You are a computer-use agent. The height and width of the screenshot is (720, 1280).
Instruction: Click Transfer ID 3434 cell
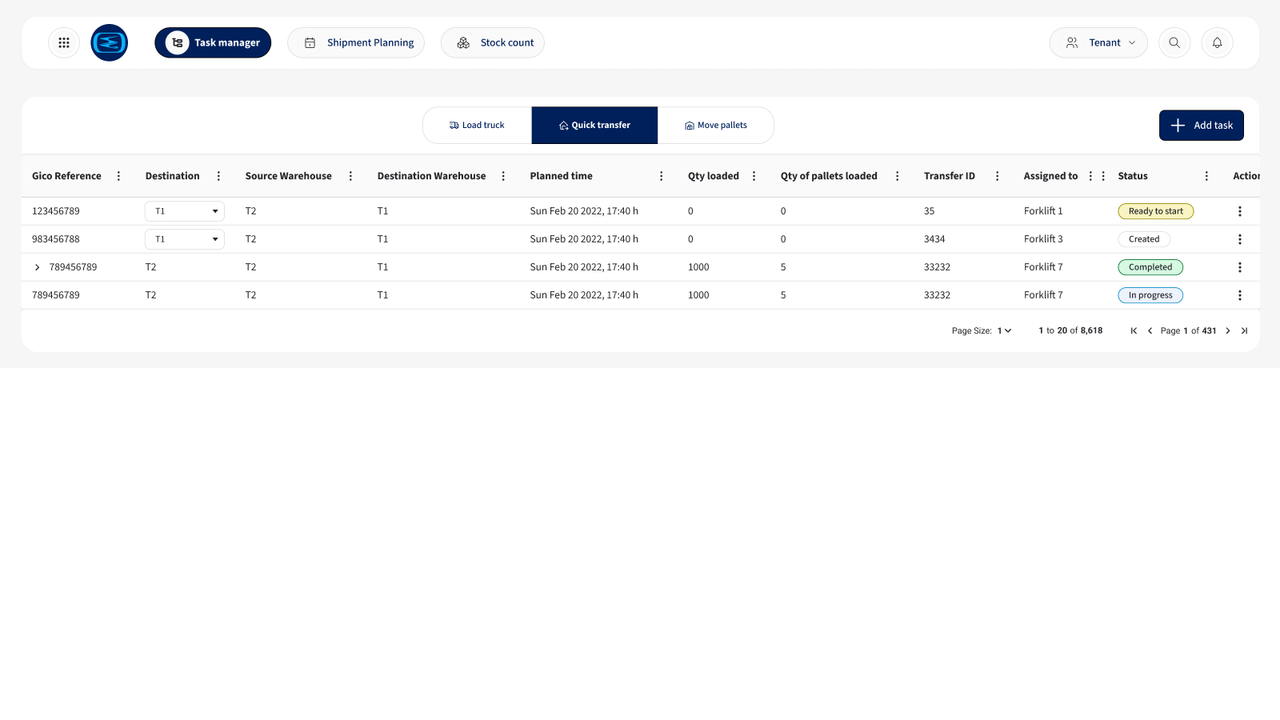point(934,239)
